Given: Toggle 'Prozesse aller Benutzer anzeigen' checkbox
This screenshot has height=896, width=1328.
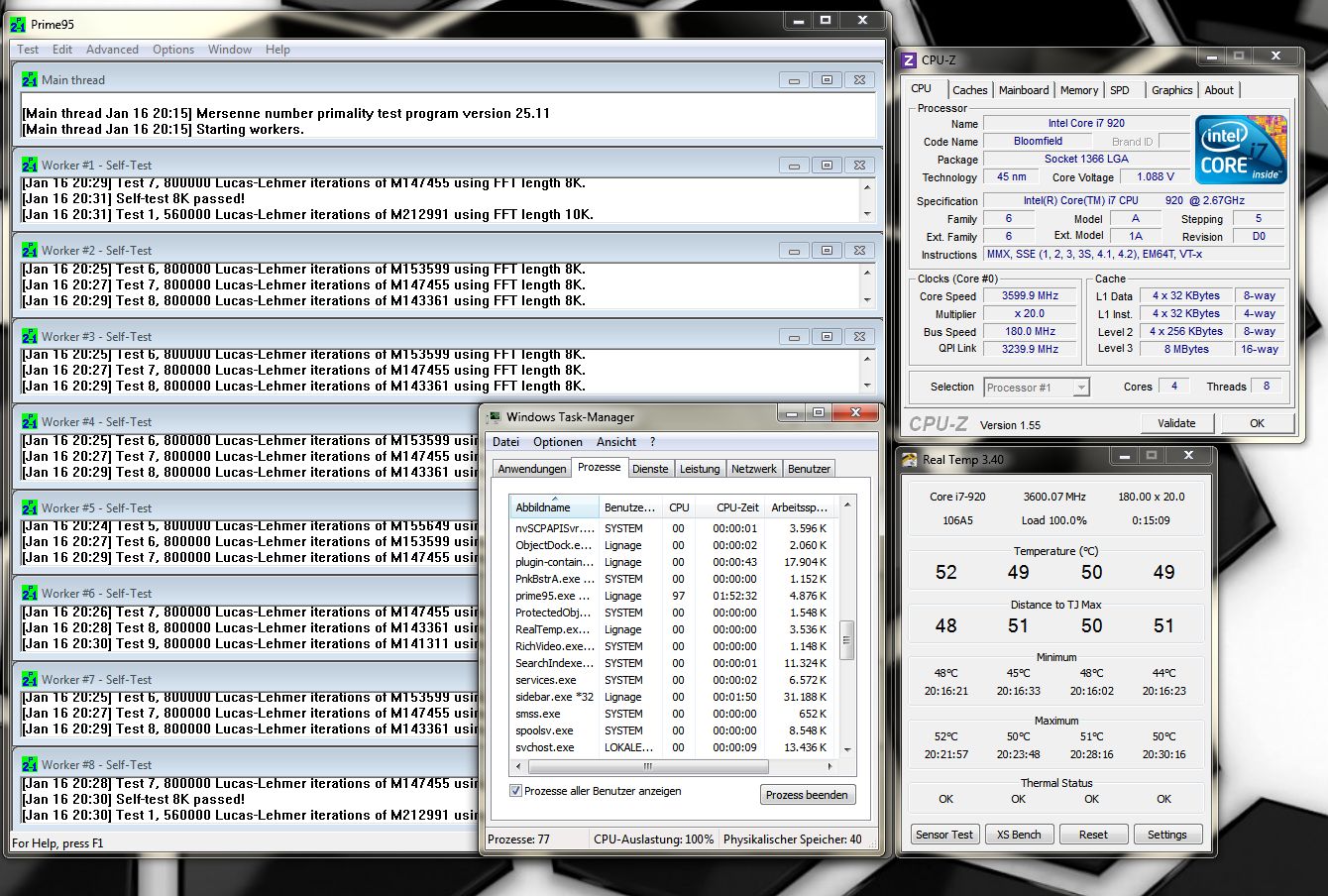Looking at the screenshot, I should point(515,791).
